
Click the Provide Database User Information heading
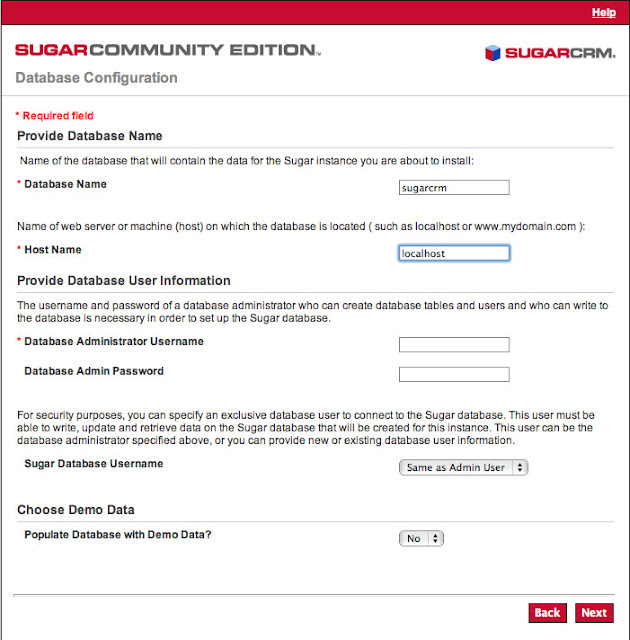(124, 280)
